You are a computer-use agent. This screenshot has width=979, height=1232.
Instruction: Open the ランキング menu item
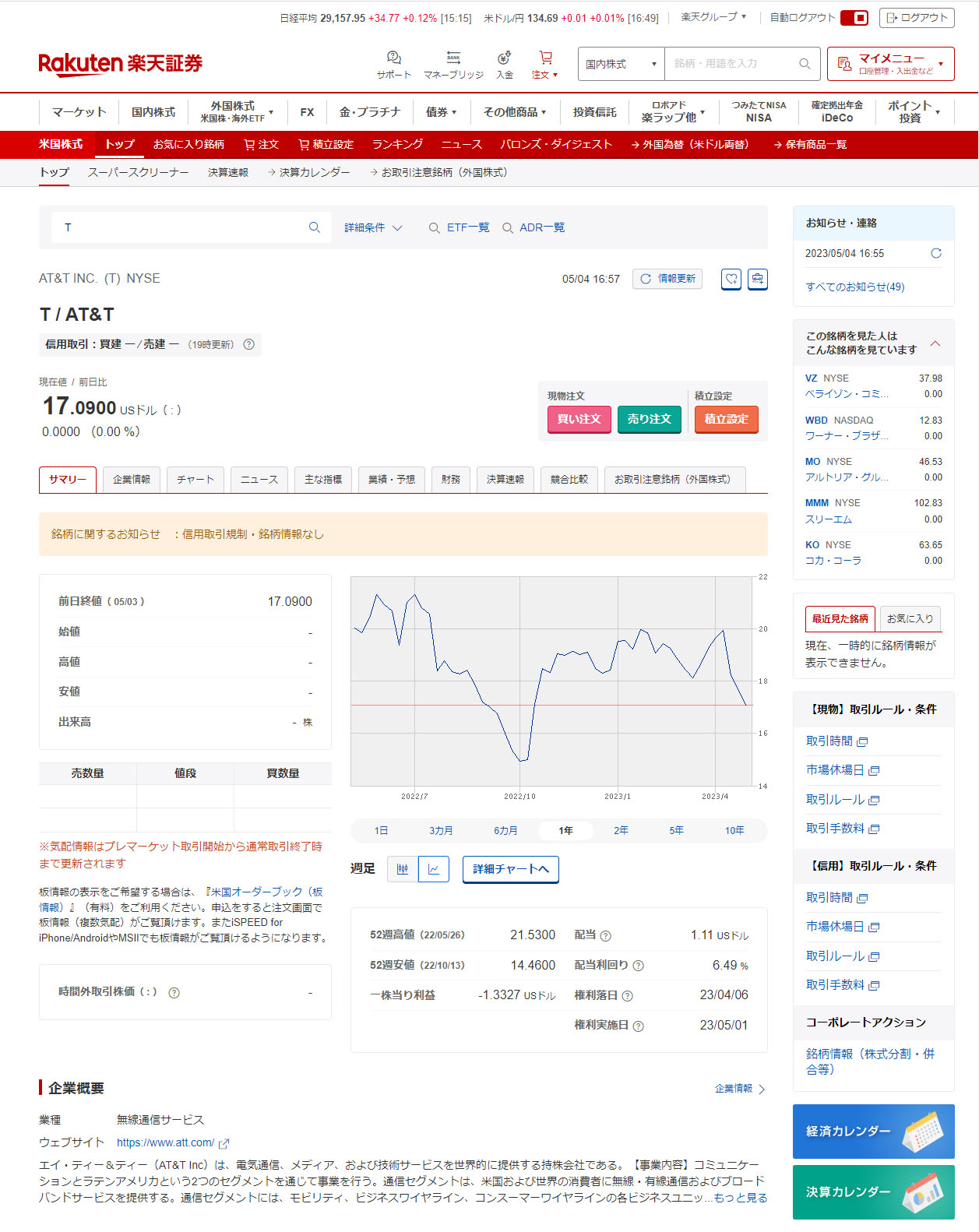397,144
